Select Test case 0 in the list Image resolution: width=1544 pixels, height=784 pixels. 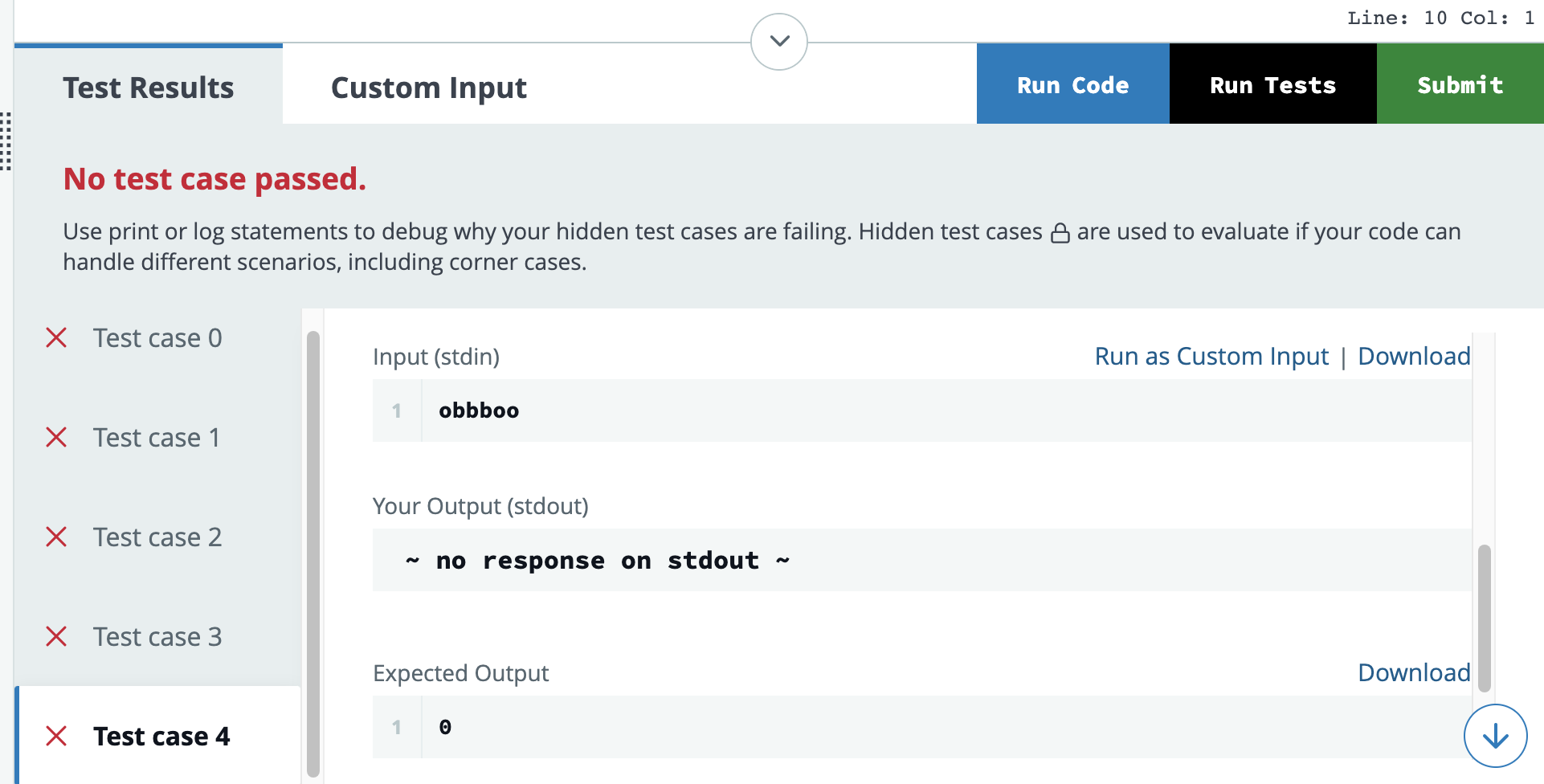[157, 338]
